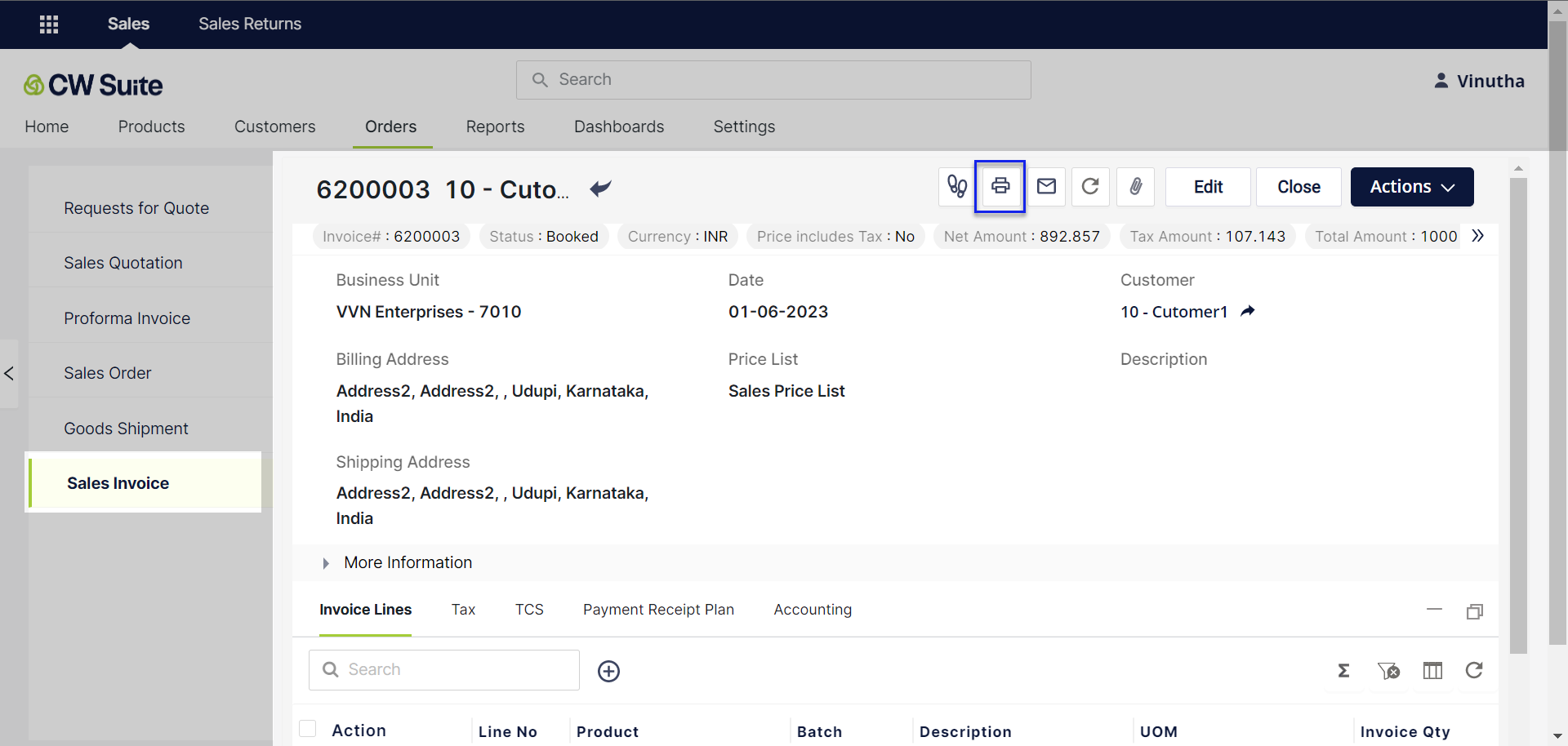Refresh the invoice using header reload icon
This screenshot has height=746, width=1568.
1090,187
